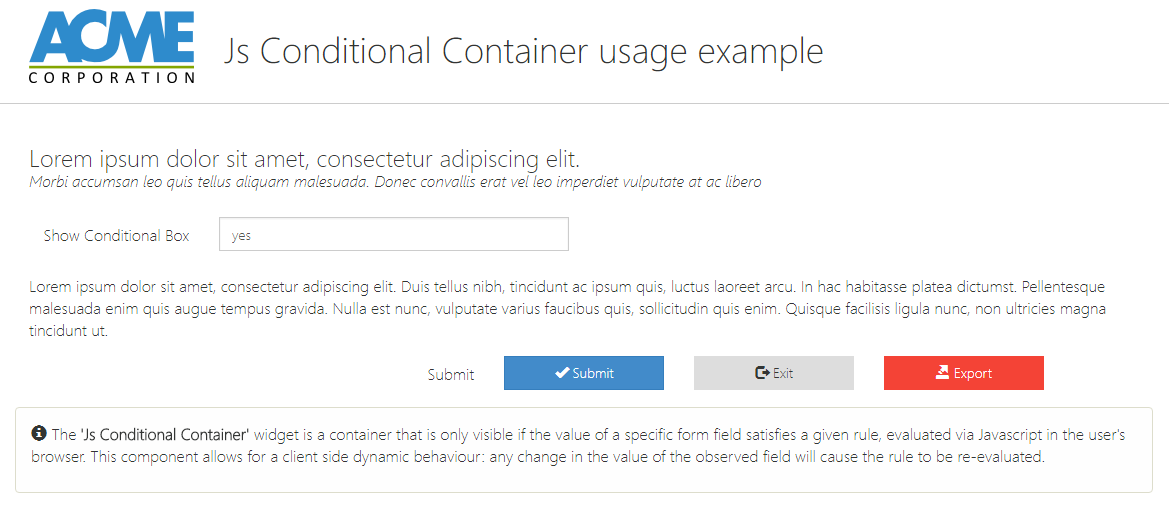This screenshot has width=1171, height=517.
Task: Click the 'Js Conditional Container usage example' title
Action: pos(523,51)
